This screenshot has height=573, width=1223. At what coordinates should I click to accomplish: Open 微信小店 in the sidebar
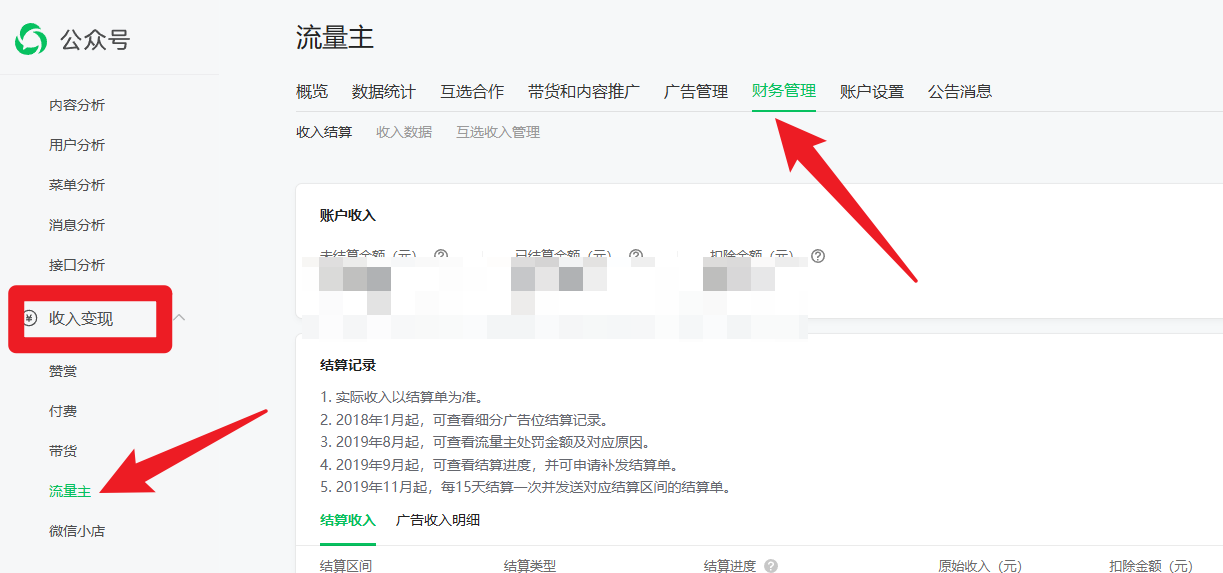(77, 531)
